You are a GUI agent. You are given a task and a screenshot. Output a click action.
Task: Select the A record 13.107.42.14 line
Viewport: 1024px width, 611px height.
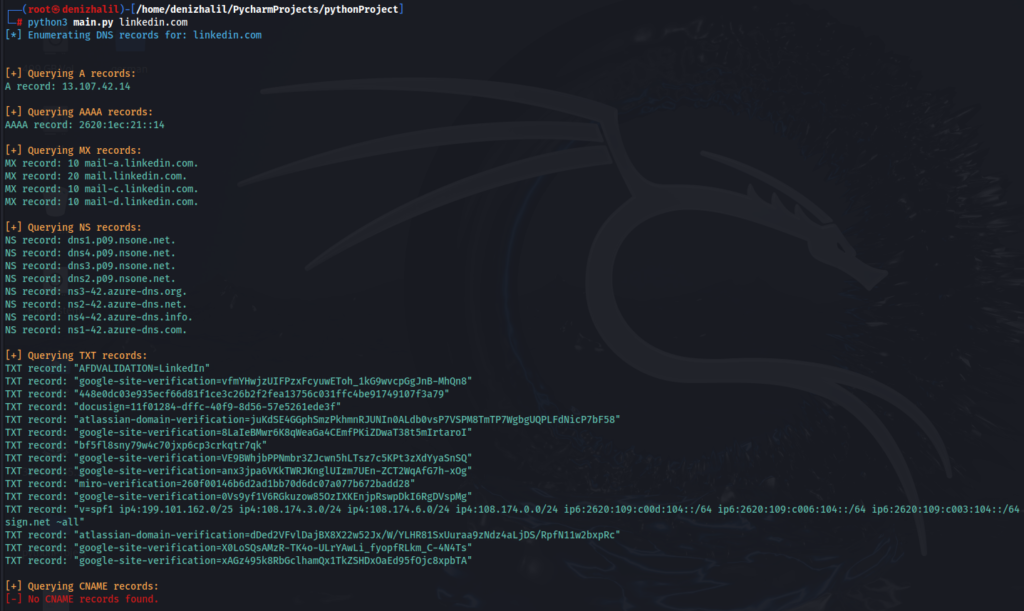tap(67, 86)
